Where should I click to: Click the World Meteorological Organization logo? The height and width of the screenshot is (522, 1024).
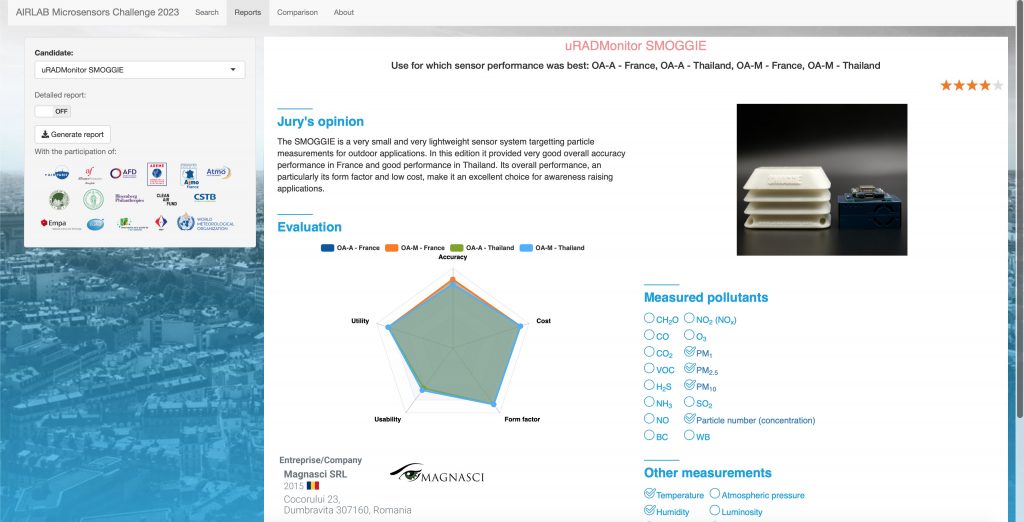tap(204, 223)
